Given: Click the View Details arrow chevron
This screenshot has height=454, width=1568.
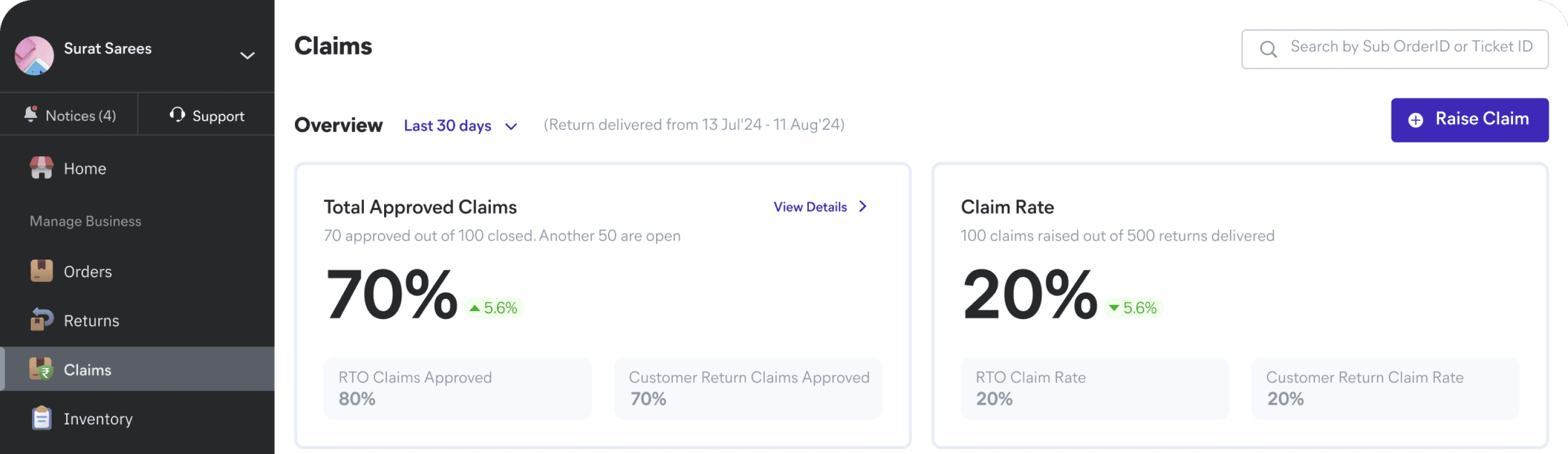Looking at the screenshot, I should click(x=863, y=207).
